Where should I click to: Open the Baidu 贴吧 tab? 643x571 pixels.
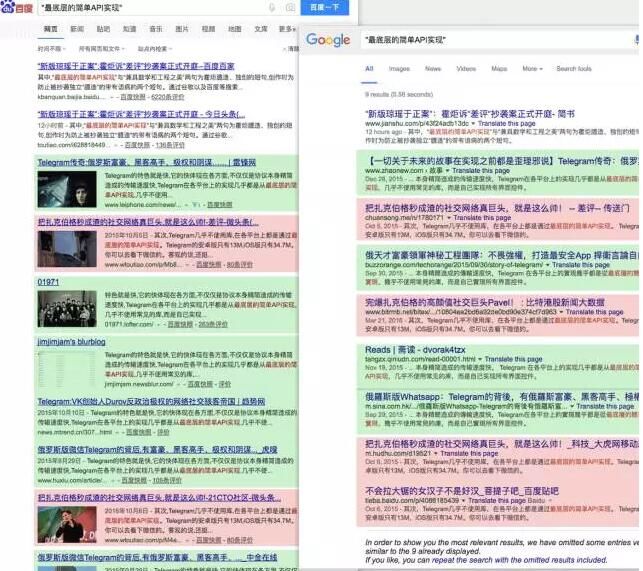coord(103,29)
